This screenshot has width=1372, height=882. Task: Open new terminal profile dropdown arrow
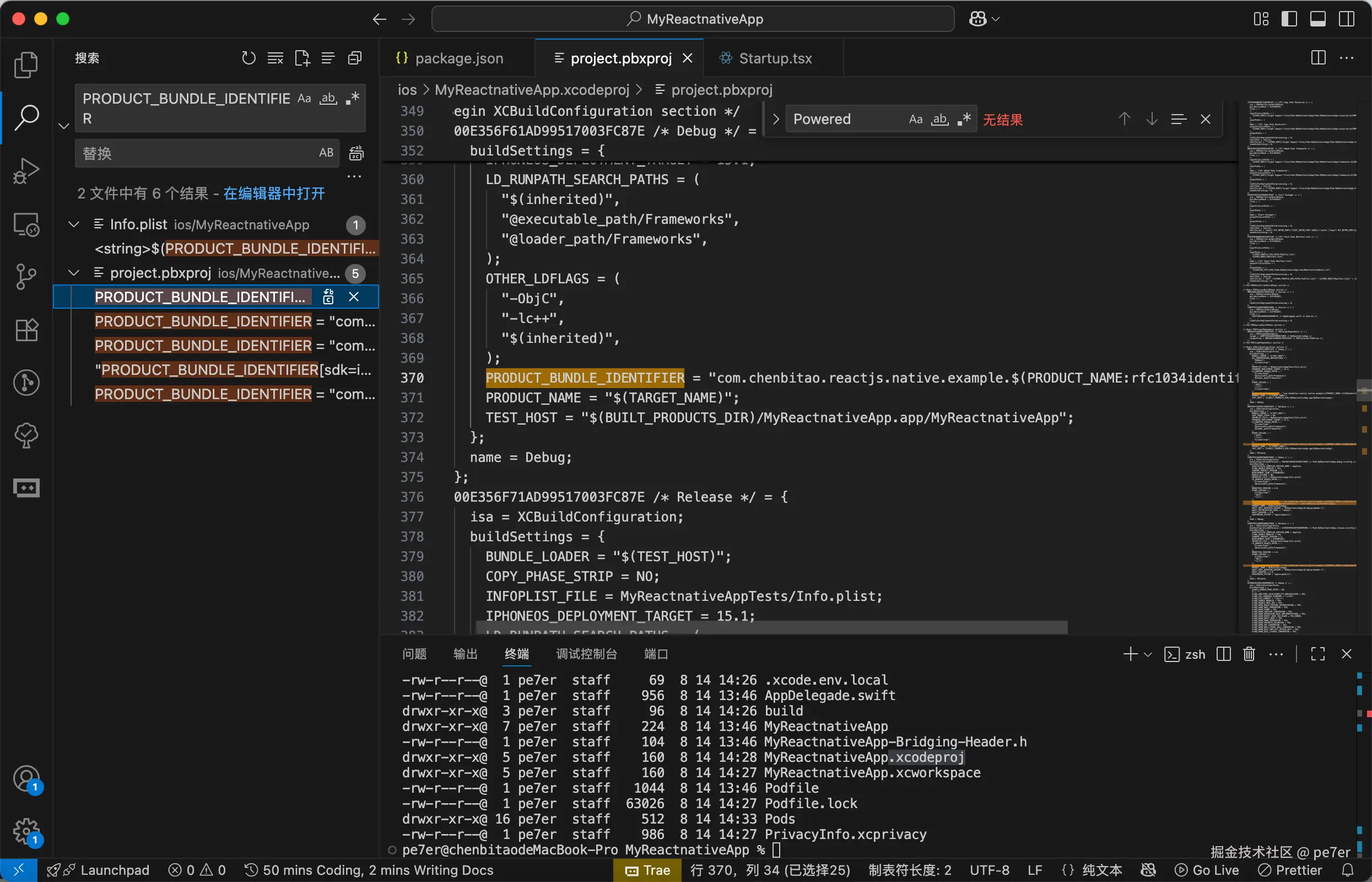point(1148,654)
